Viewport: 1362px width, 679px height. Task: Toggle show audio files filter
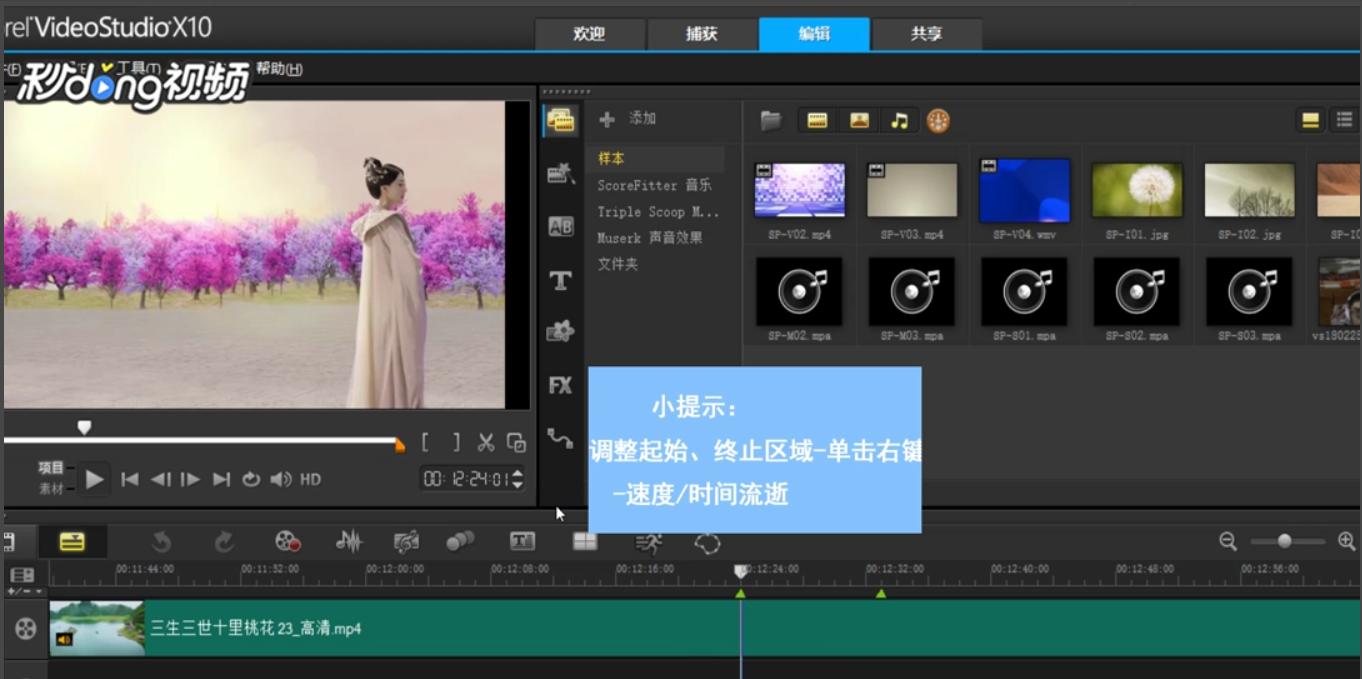point(899,121)
